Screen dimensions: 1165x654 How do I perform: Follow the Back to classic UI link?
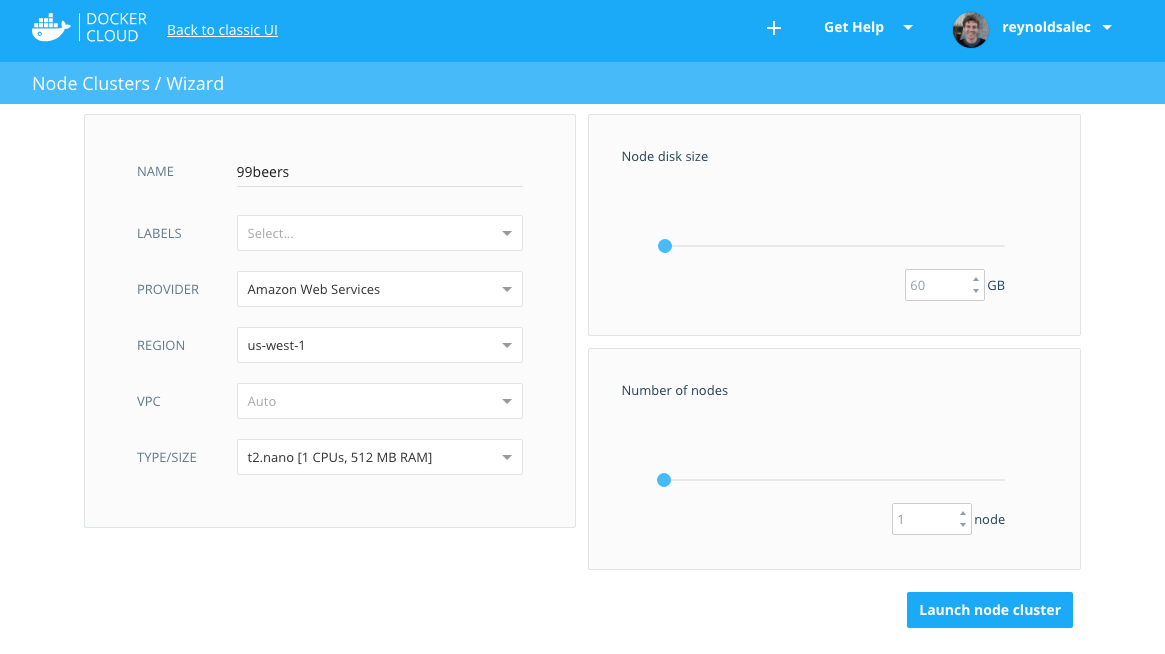(222, 30)
